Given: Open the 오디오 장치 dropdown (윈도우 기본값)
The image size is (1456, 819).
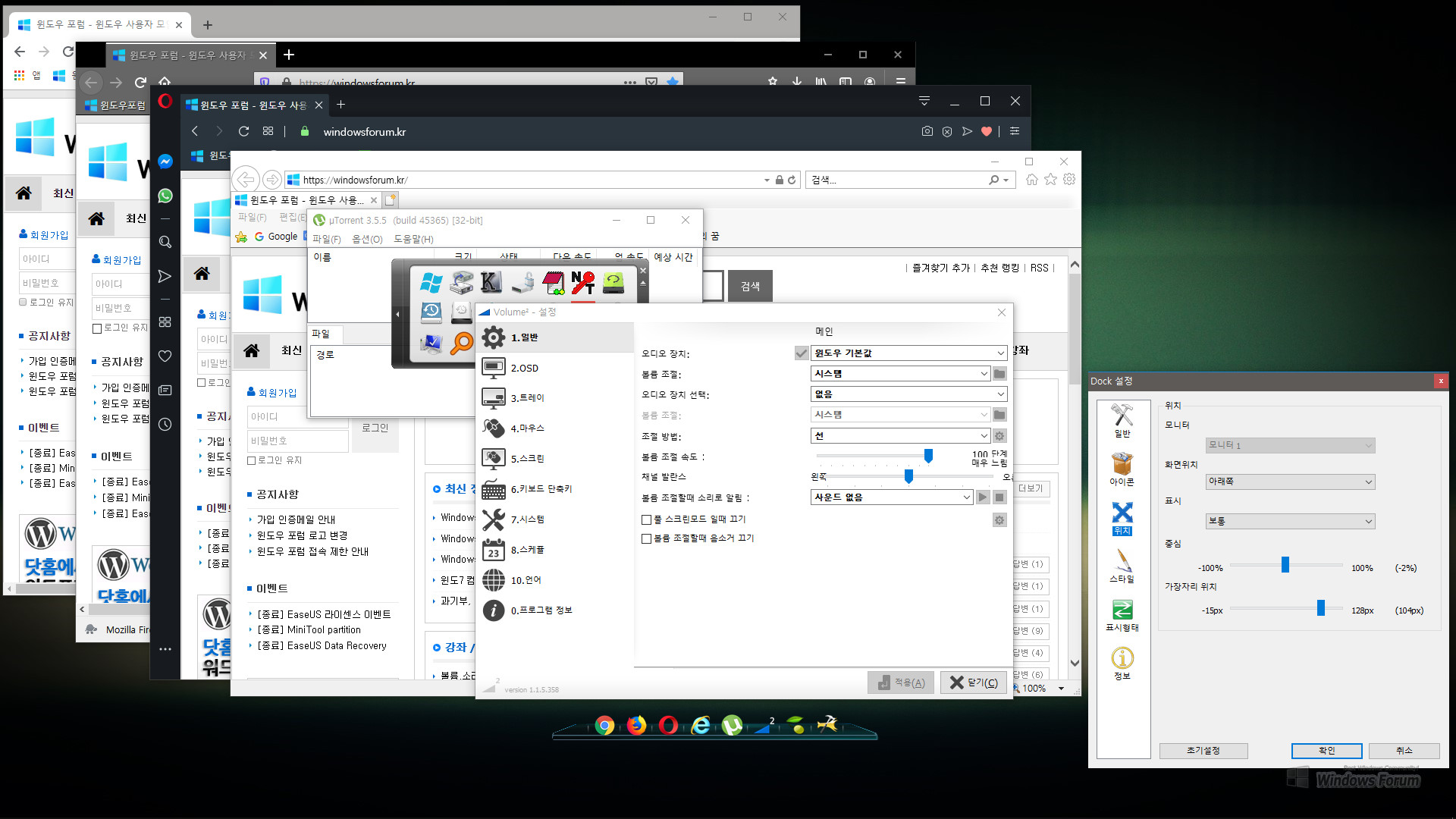Looking at the screenshot, I should coord(908,353).
